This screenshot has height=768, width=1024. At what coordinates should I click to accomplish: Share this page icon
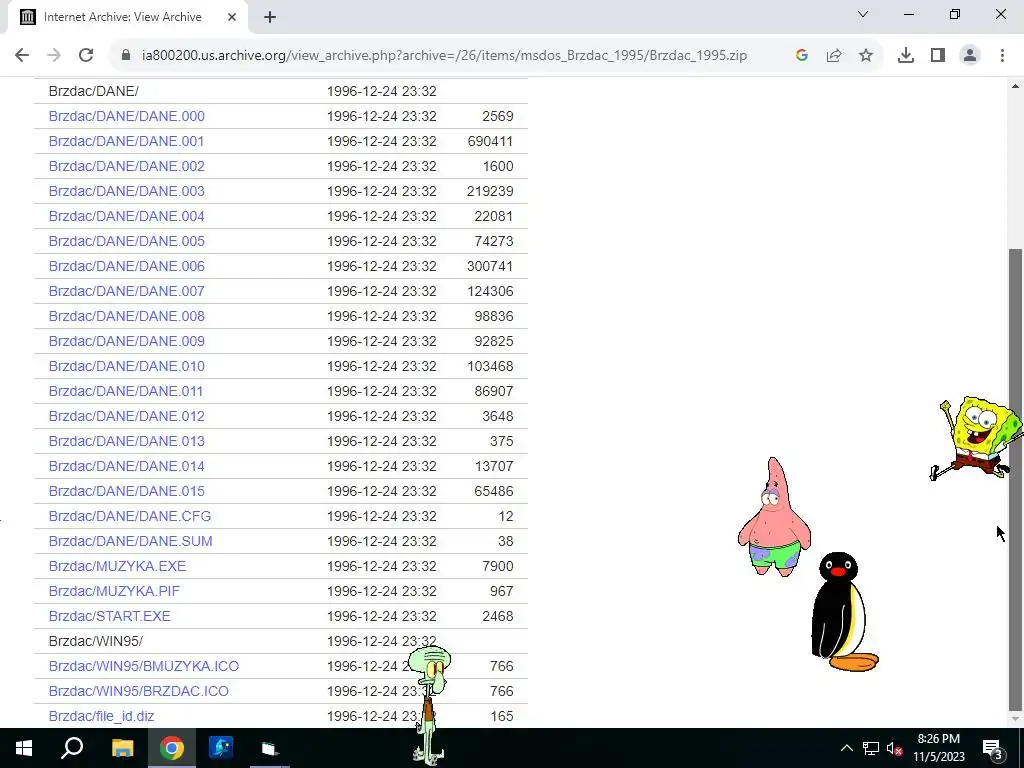click(834, 56)
